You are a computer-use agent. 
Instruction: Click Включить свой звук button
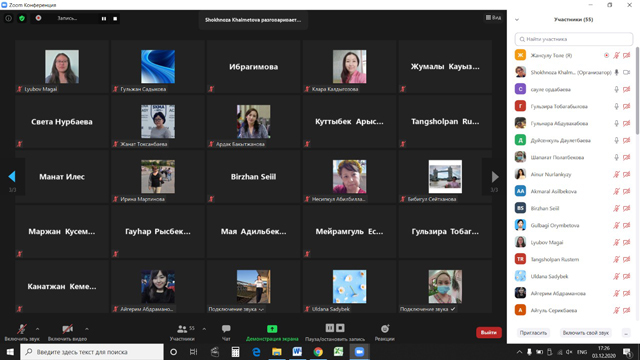585,333
